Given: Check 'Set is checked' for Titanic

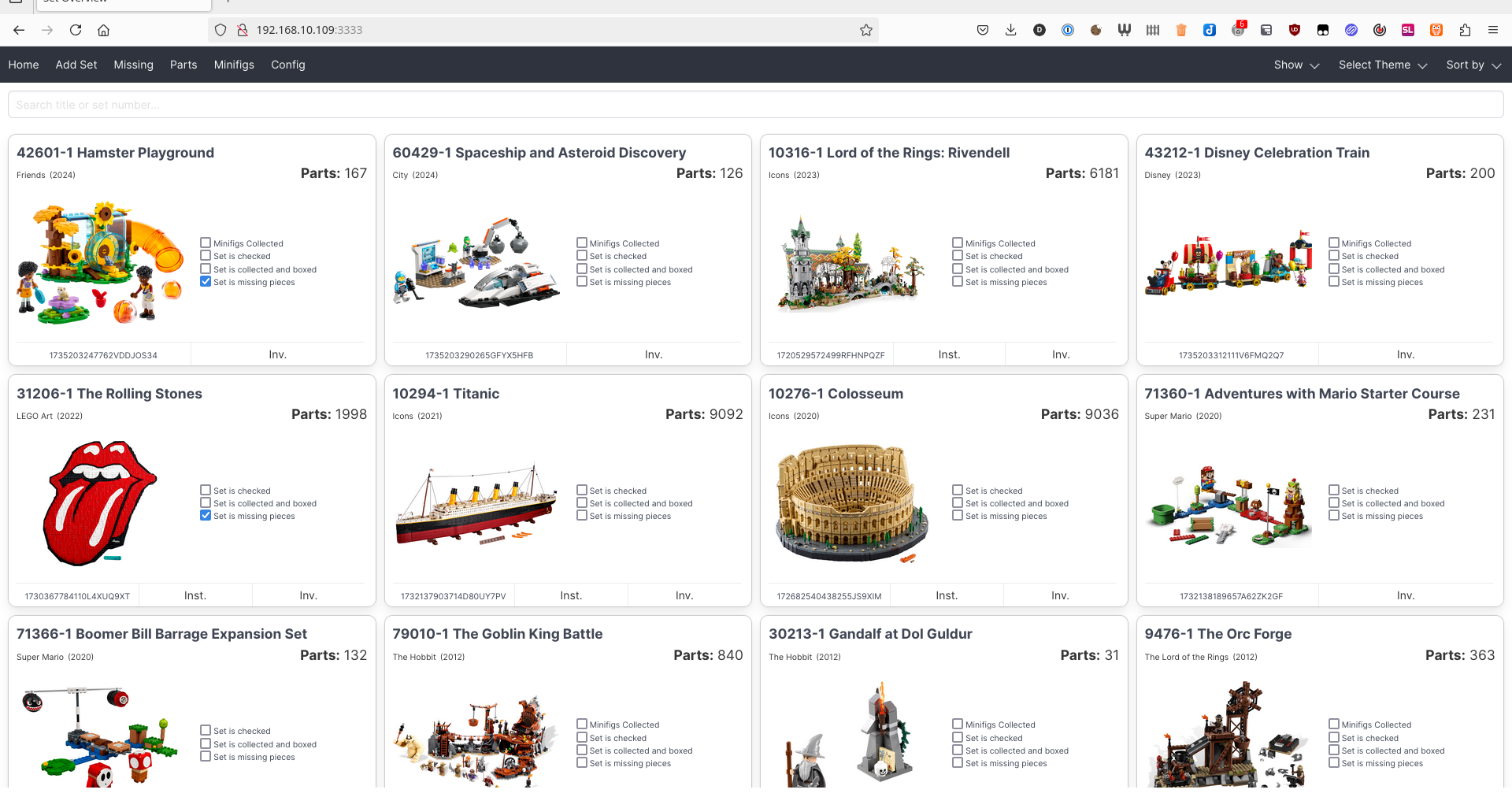Looking at the screenshot, I should (x=582, y=490).
